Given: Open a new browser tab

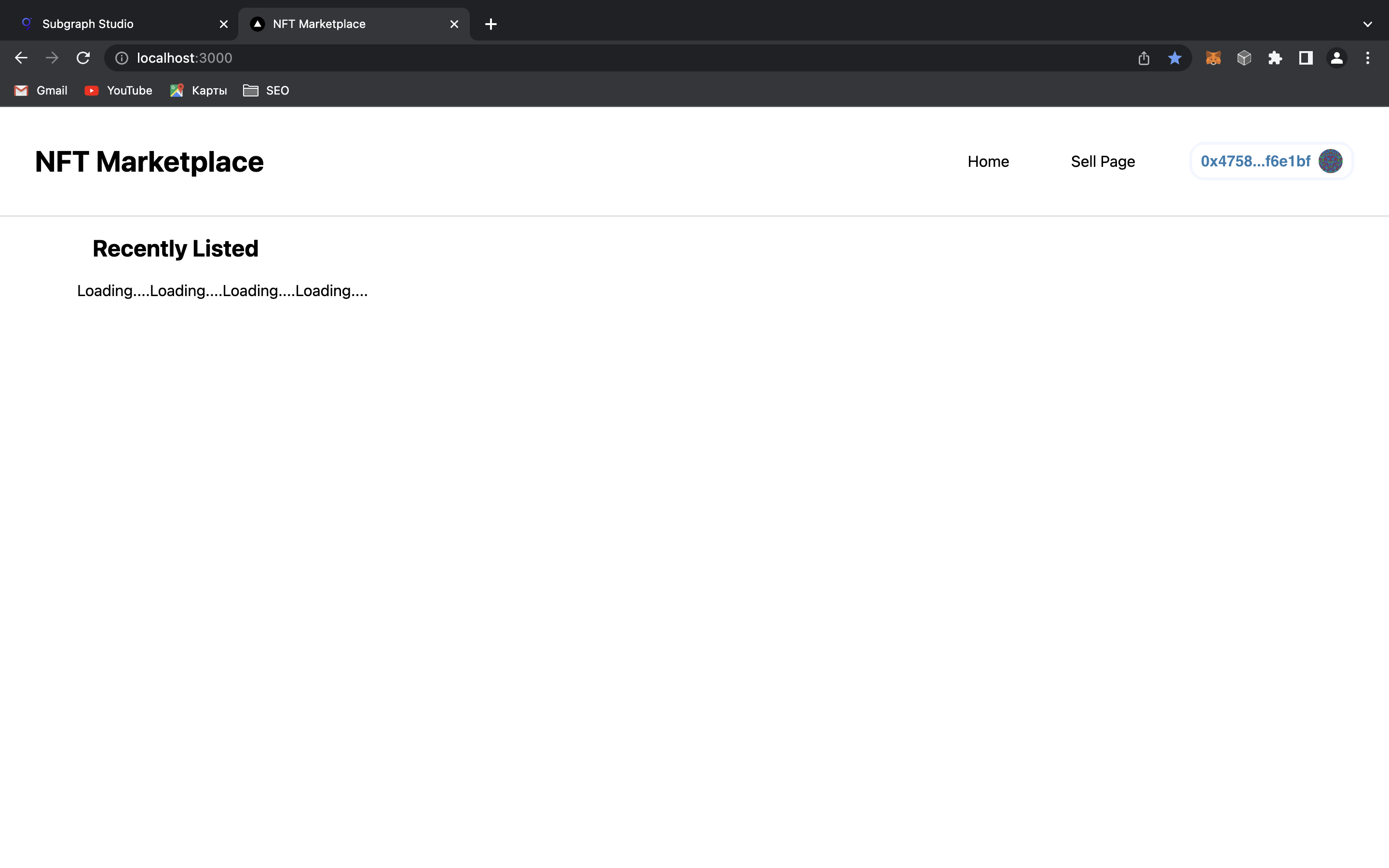Looking at the screenshot, I should click(x=491, y=24).
